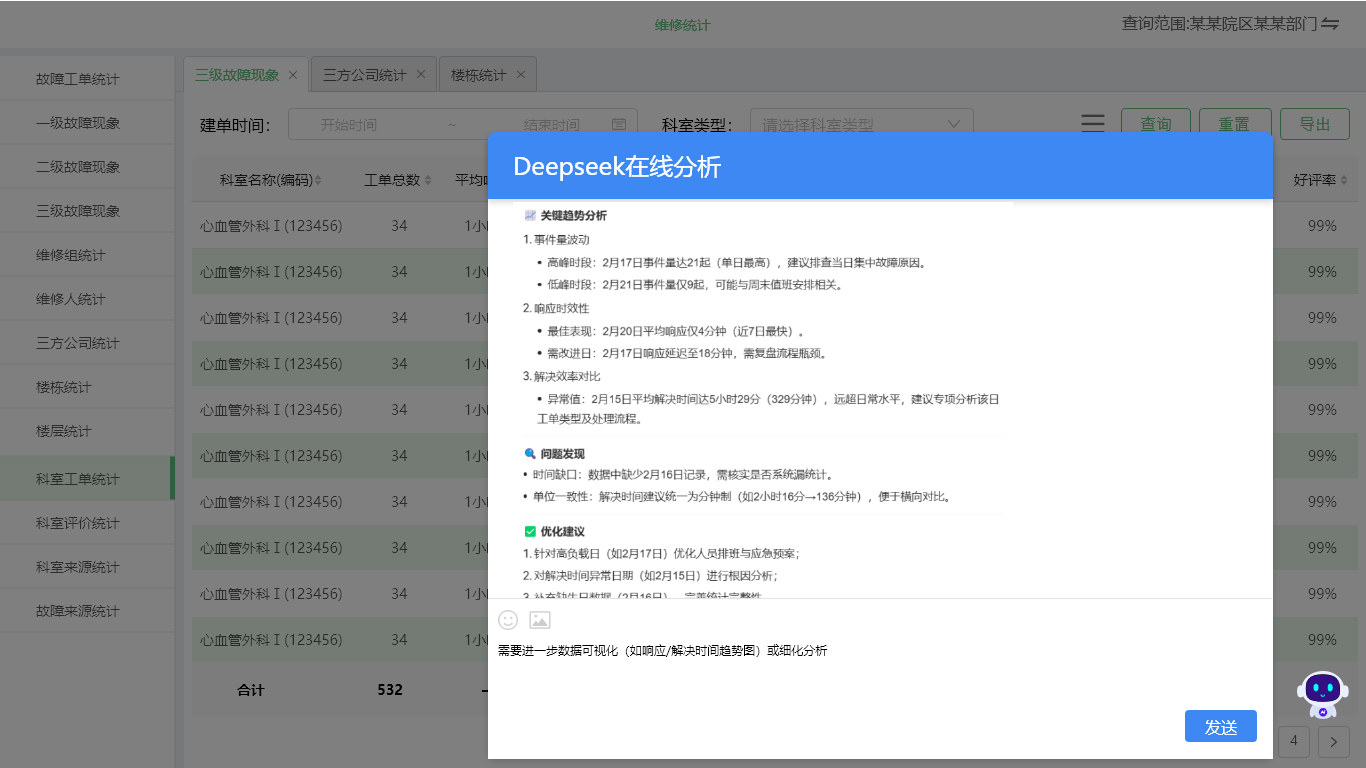
Task: Open the emoji picker in chat input
Action: click(508, 620)
